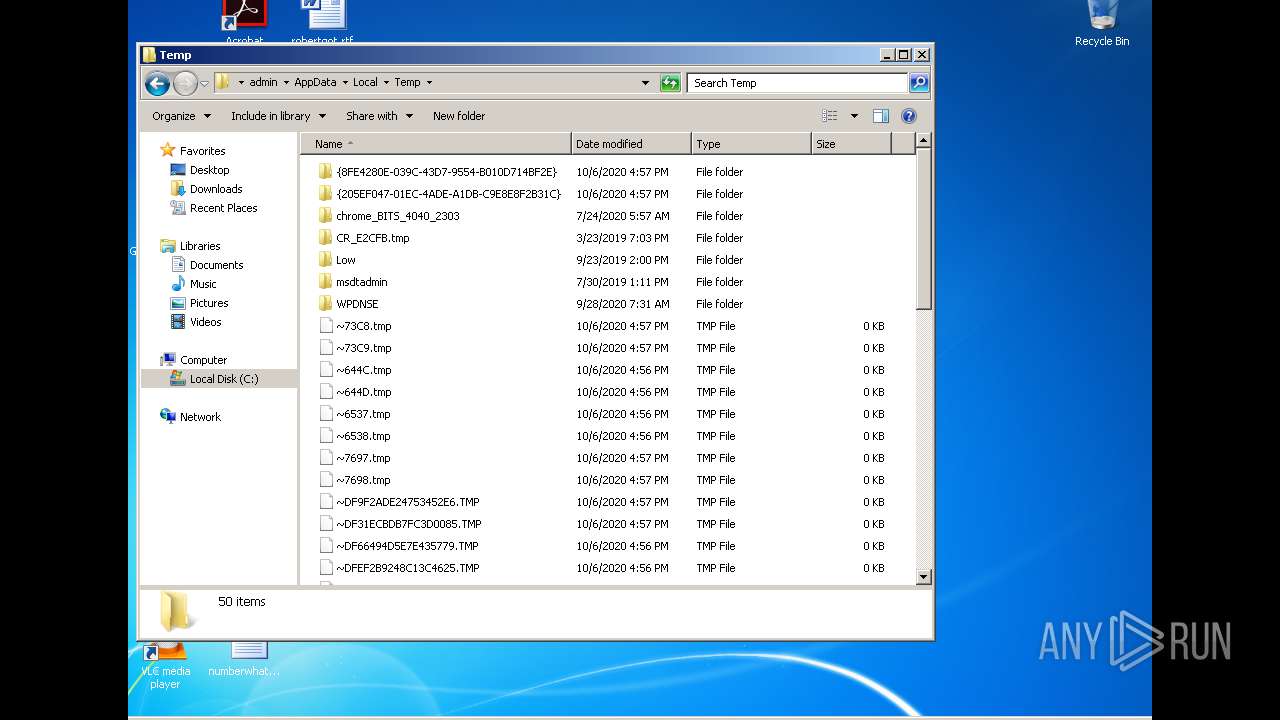Click the Back navigation arrow button
The width and height of the screenshot is (1280, 720).
click(x=157, y=83)
